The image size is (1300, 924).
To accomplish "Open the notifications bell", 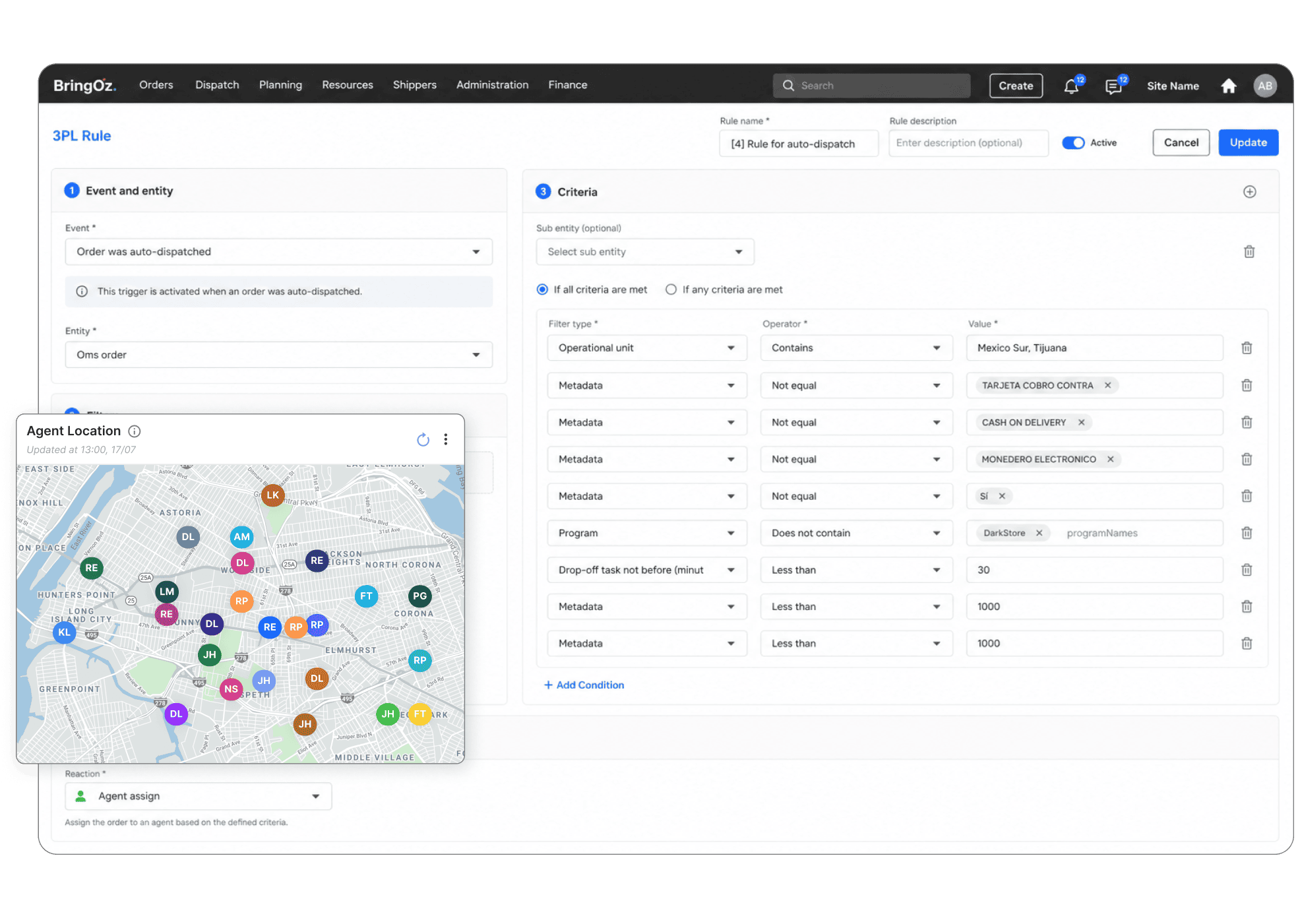I will tap(1071, 86).
